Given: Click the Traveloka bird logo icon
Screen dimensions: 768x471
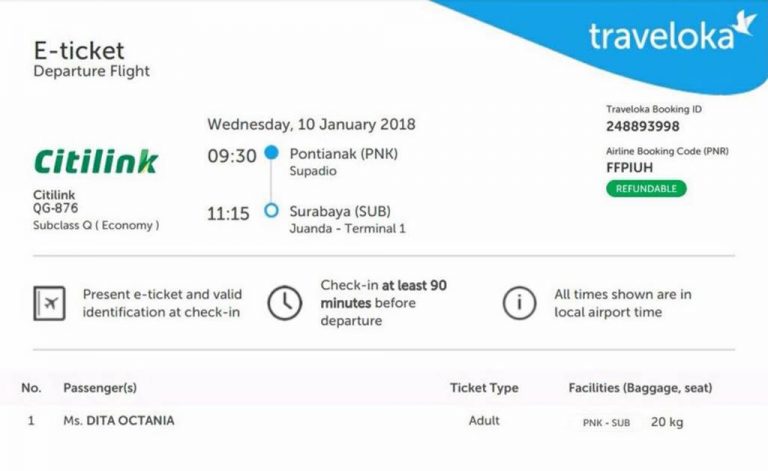Looking at the screenshot, I should tap(743, 25).
